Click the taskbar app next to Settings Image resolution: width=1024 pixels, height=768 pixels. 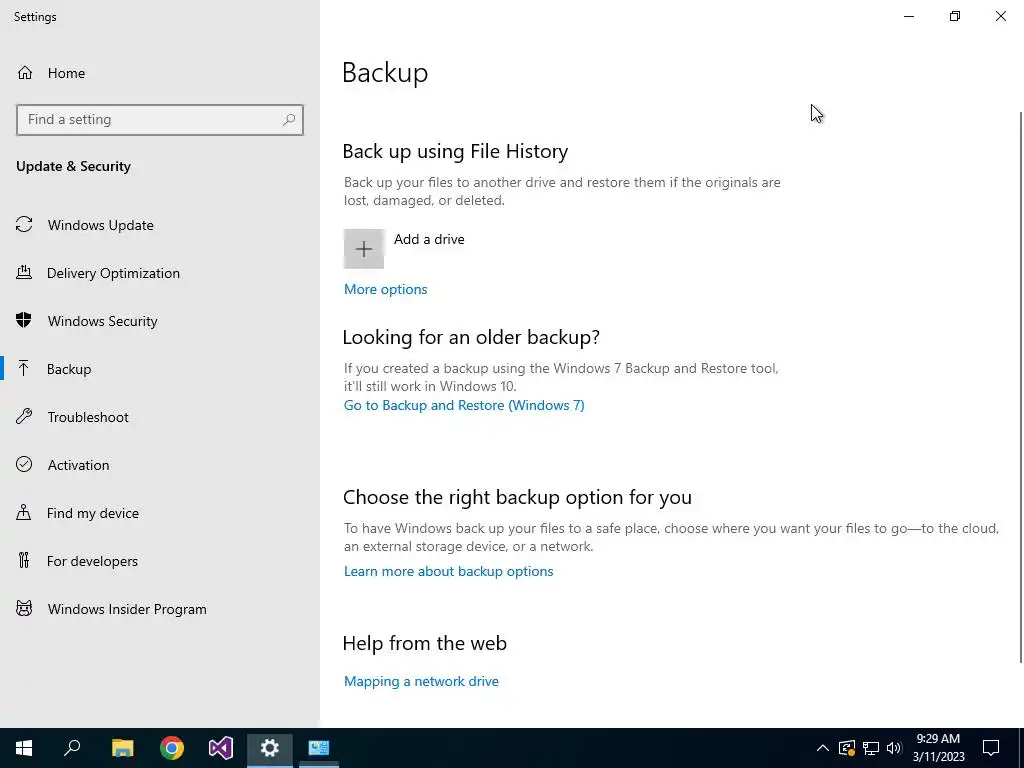tap(319, 748)
